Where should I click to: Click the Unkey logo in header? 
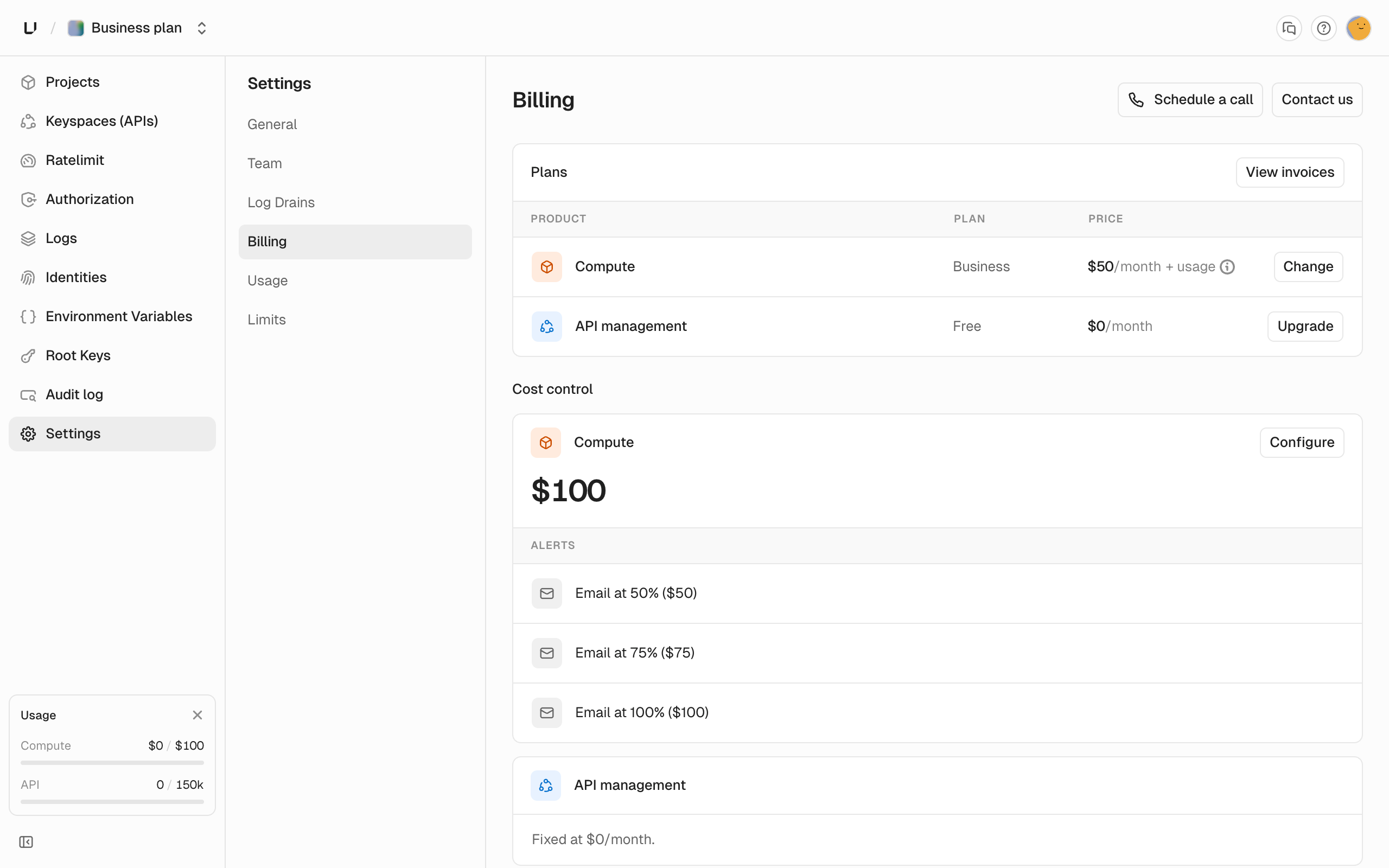[30, 28]
